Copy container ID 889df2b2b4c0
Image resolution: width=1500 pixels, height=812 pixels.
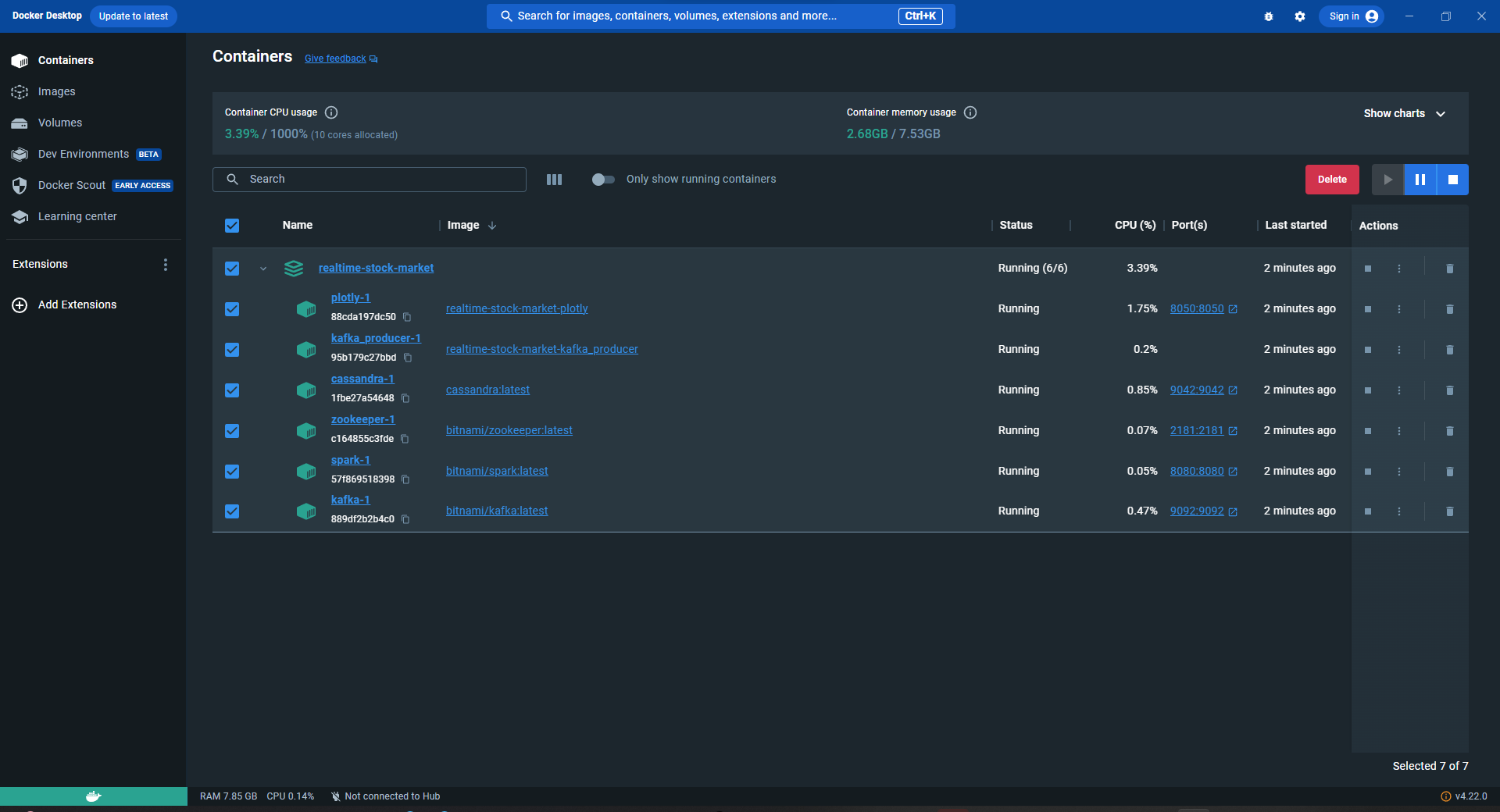click(x=405, y=519)
